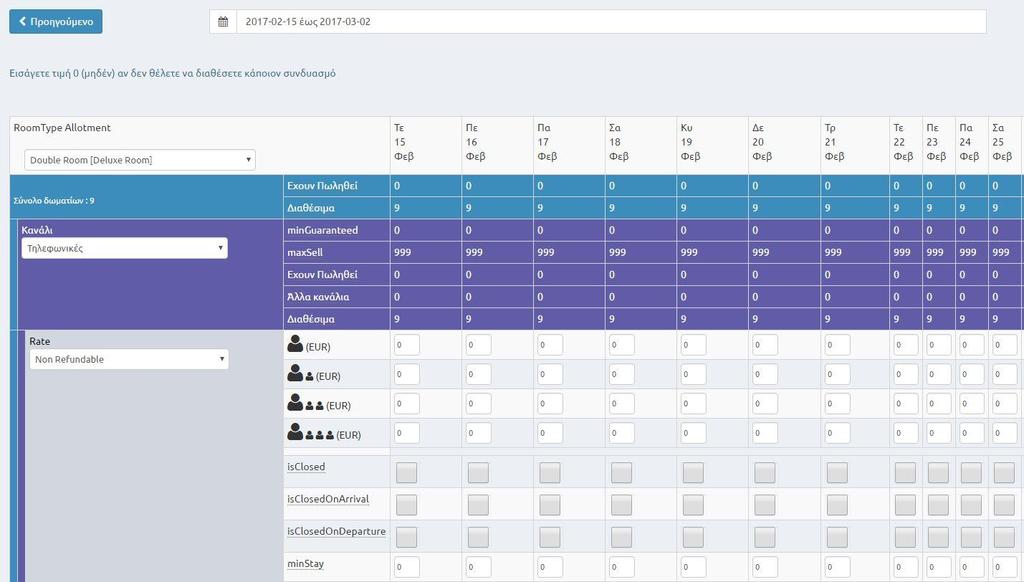Viewport: 1024px width, 582px height.
Task: Focus the minStay field for 15 Φεβ
Action: click(x=406, y=567)
